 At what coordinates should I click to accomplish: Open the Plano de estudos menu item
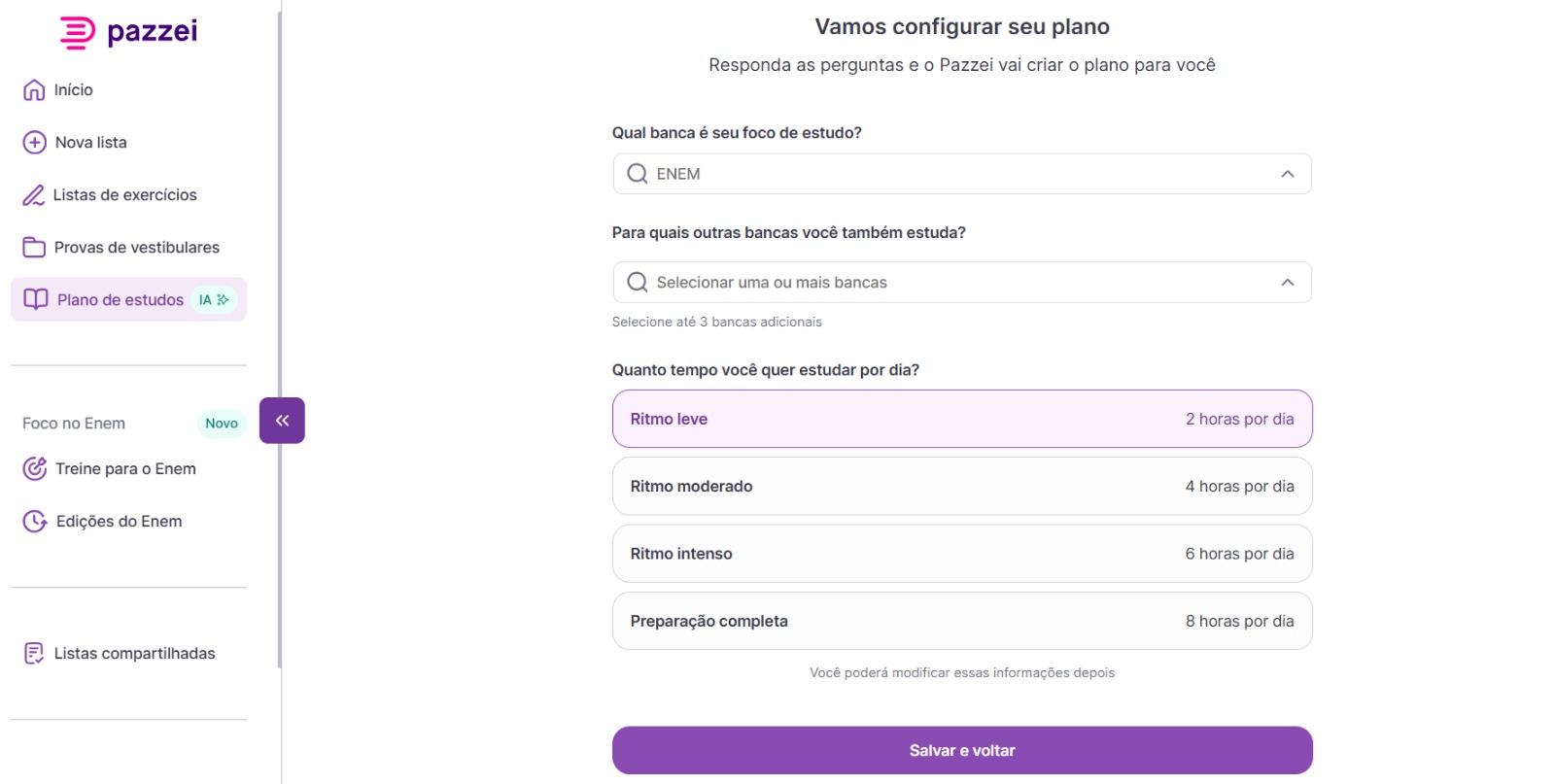tap(121, 300)
